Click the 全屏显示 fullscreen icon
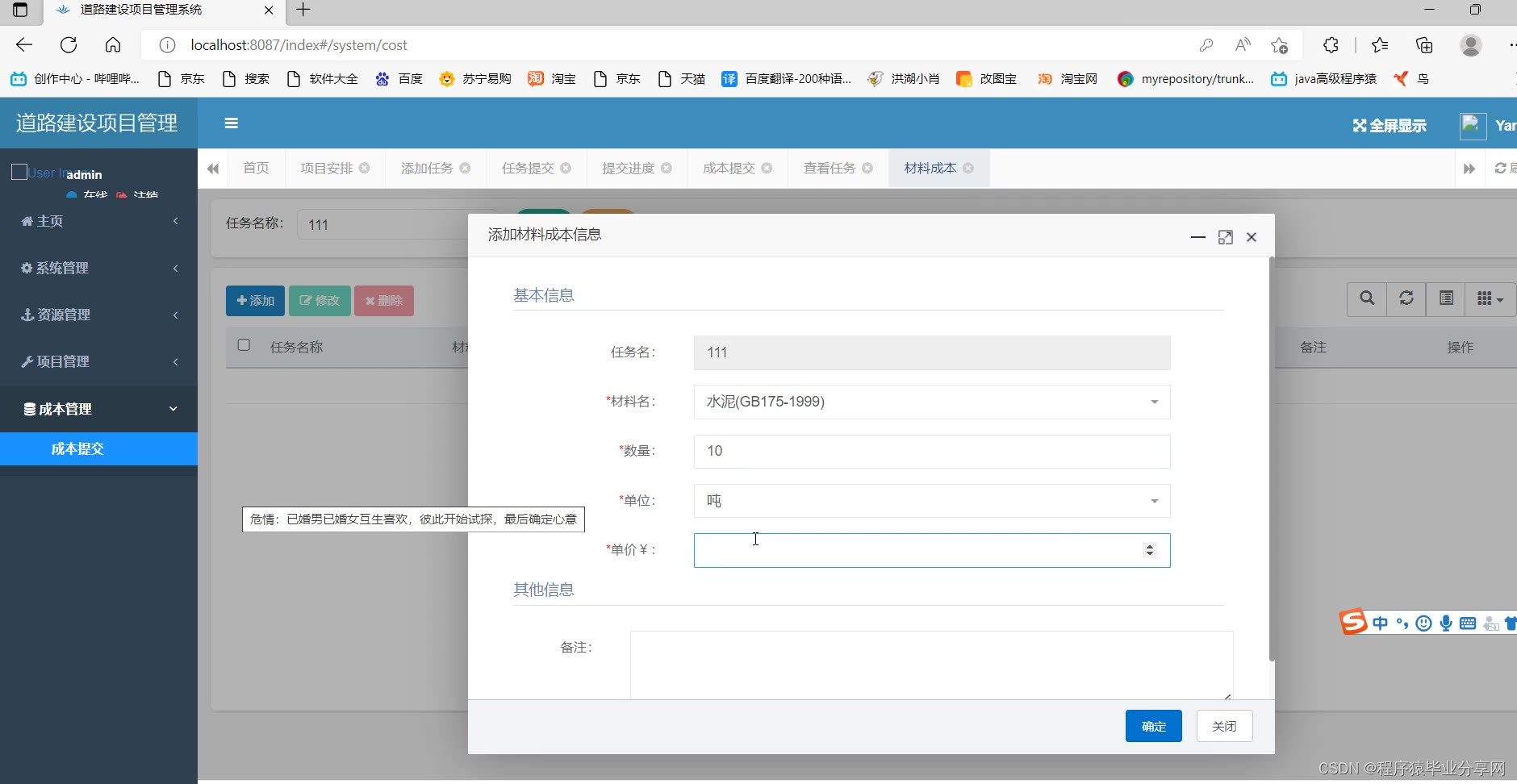The image size is (1517, 784). [1360, 125]
